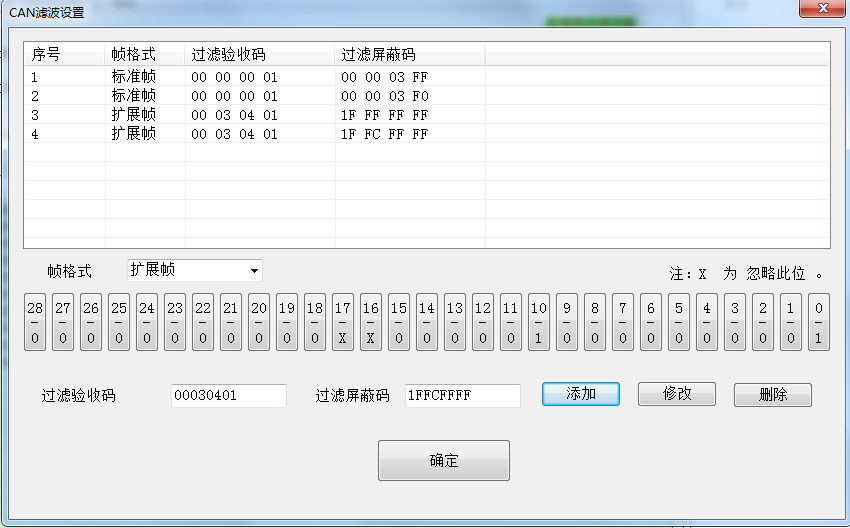Click the 过滤验收码 input field
Screen dimensions: 850x528
pyautogui.click(x=229, y=396)
